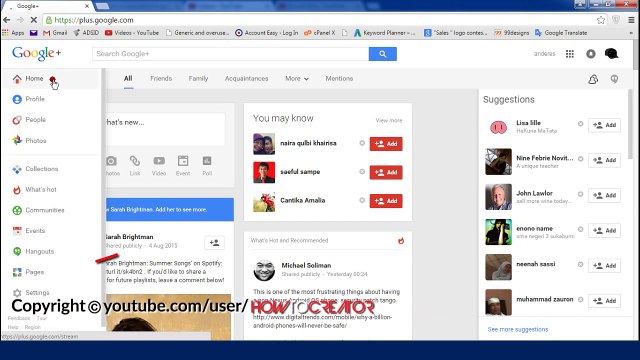Image resolution: width=640 pixels, height=360 pixels.
Task: Add John Lawlor from Suggestions
Action: point(604,196)
